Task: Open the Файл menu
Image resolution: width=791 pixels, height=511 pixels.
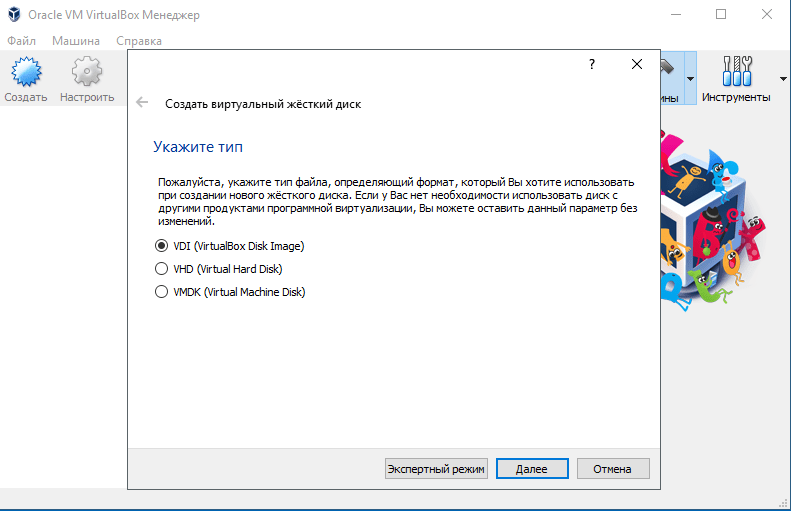Action: (x=21, y=41)
